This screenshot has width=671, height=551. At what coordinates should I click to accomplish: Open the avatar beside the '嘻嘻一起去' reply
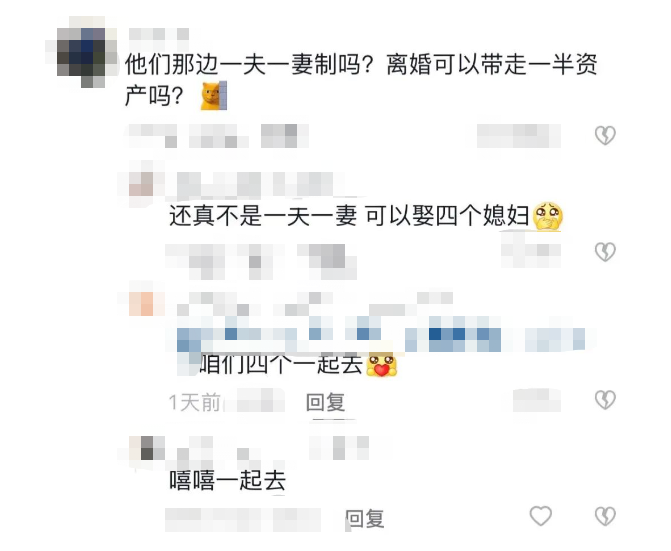tap(147, 448)
